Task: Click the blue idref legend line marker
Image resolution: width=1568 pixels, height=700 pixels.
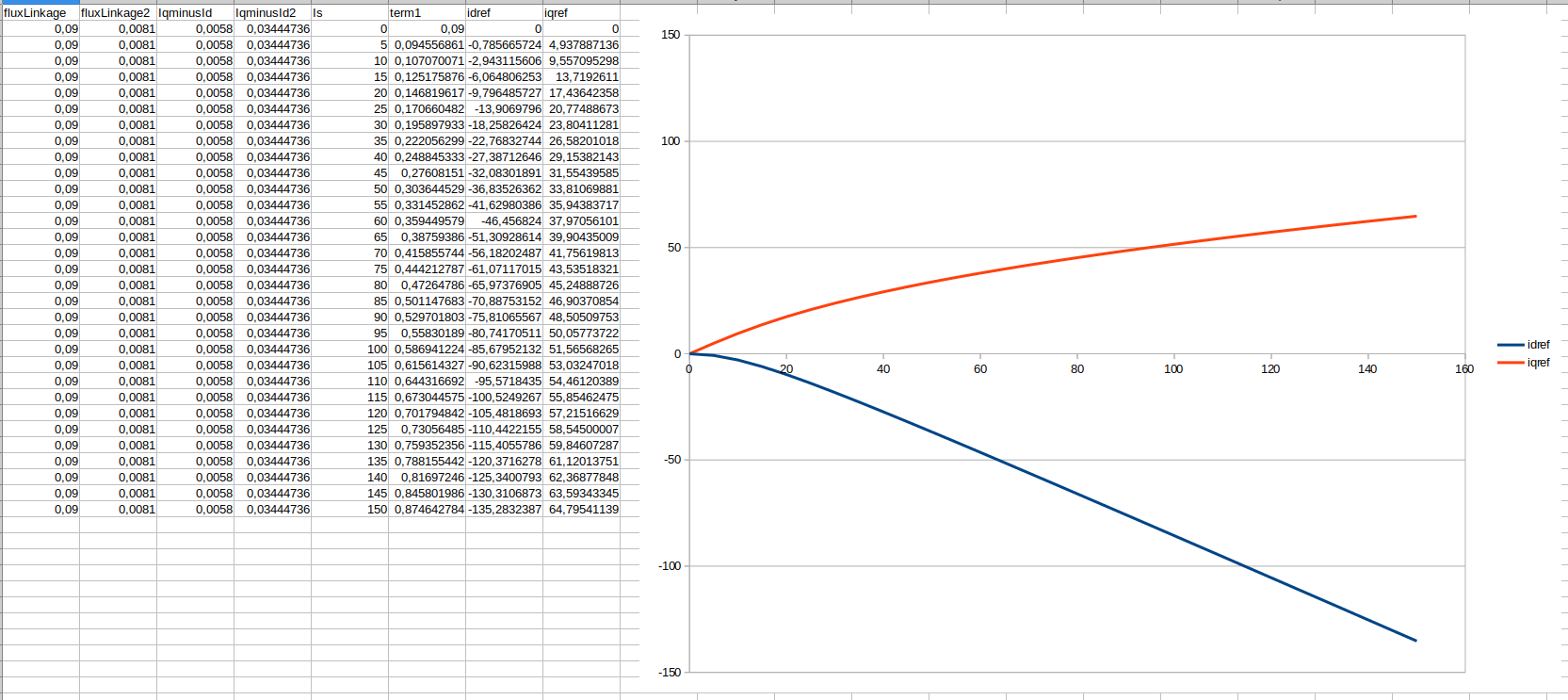Action: 1510,345
